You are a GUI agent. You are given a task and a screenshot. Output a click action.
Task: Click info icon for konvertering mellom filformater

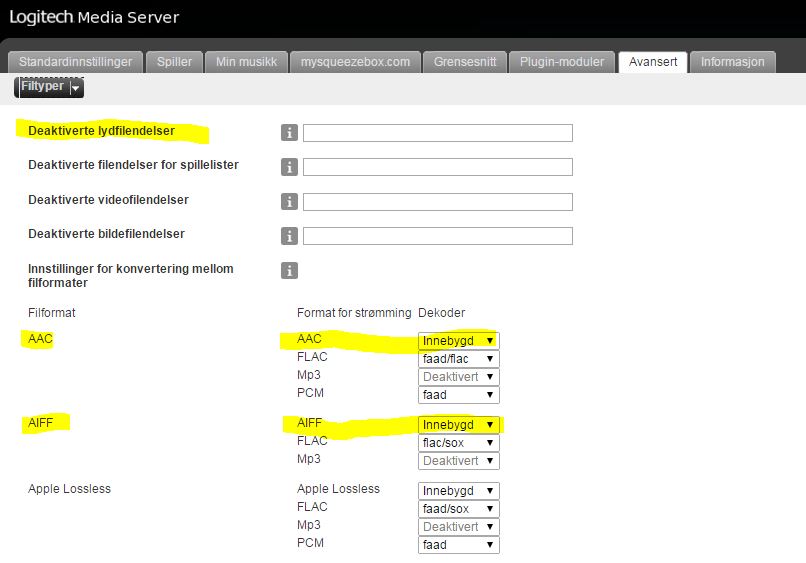[290, 270]
